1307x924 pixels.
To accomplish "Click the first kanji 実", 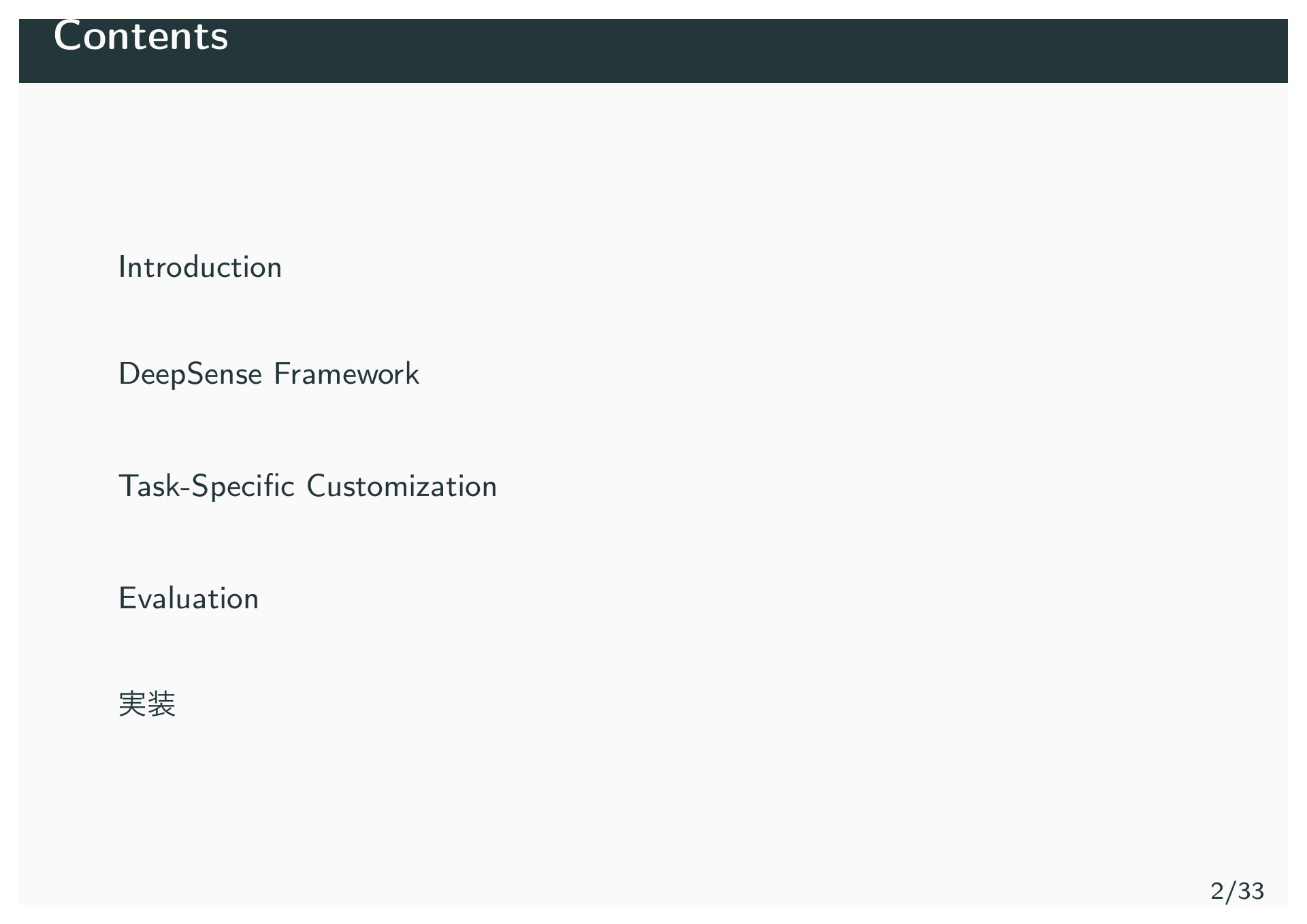I will click(x=132, y=704).
